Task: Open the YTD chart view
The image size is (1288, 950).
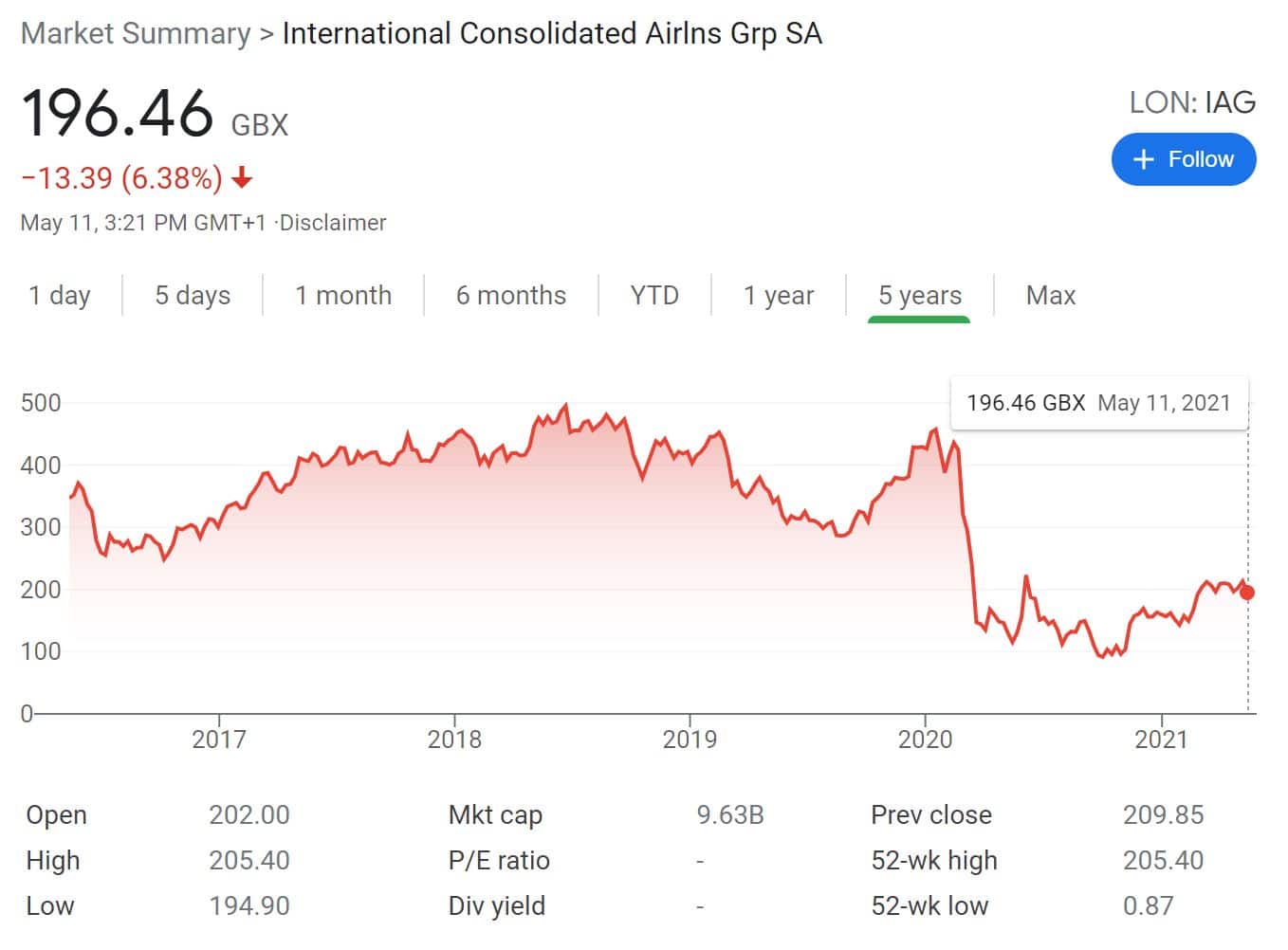Action: point(654,295)
